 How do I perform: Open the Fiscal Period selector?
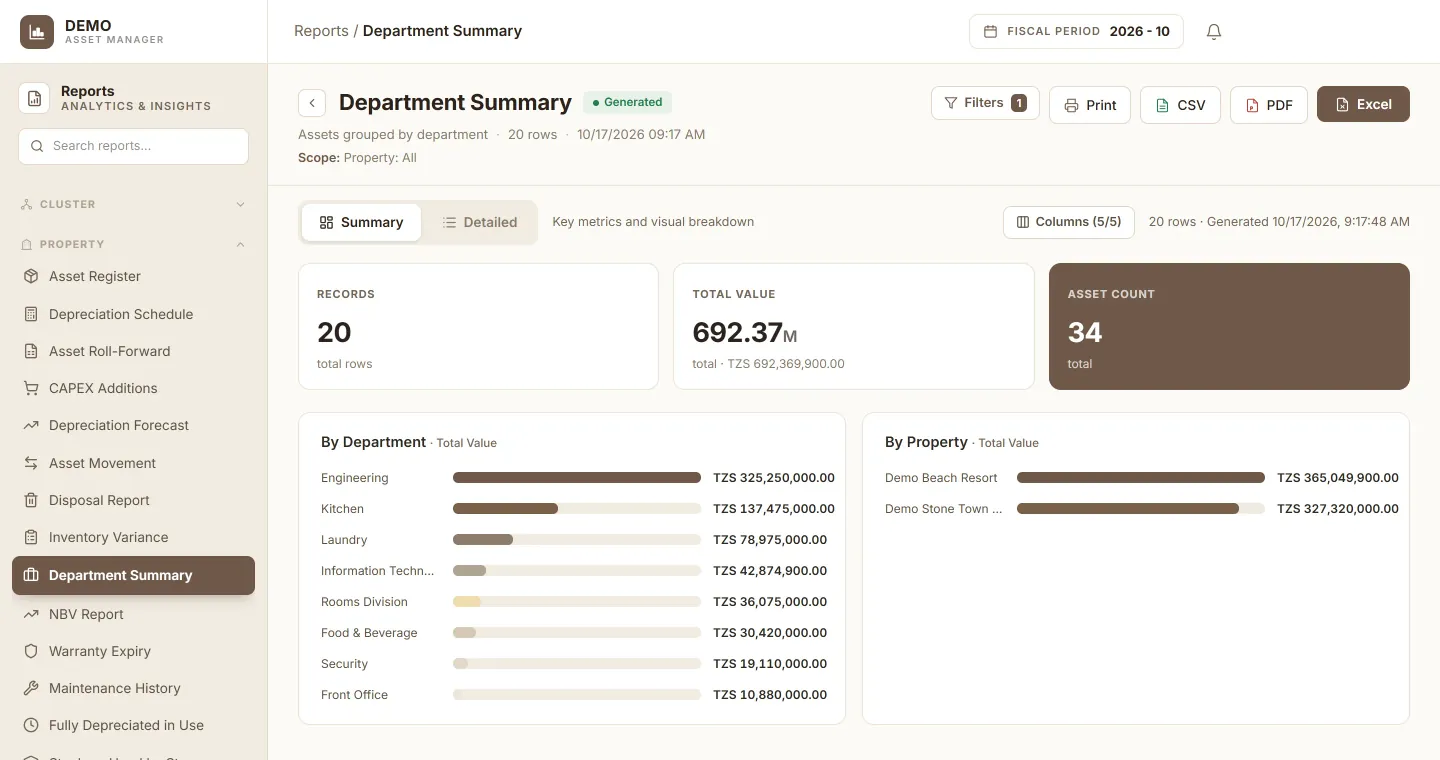pyautogui.click(x=1076, y=32)
